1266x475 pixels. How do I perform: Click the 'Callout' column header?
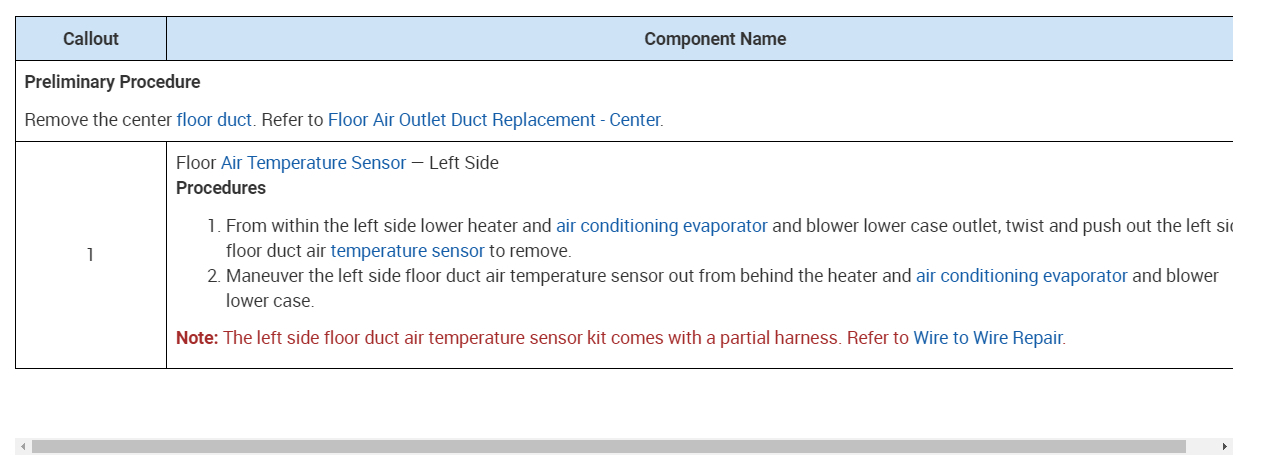click(x=91, y=39)
